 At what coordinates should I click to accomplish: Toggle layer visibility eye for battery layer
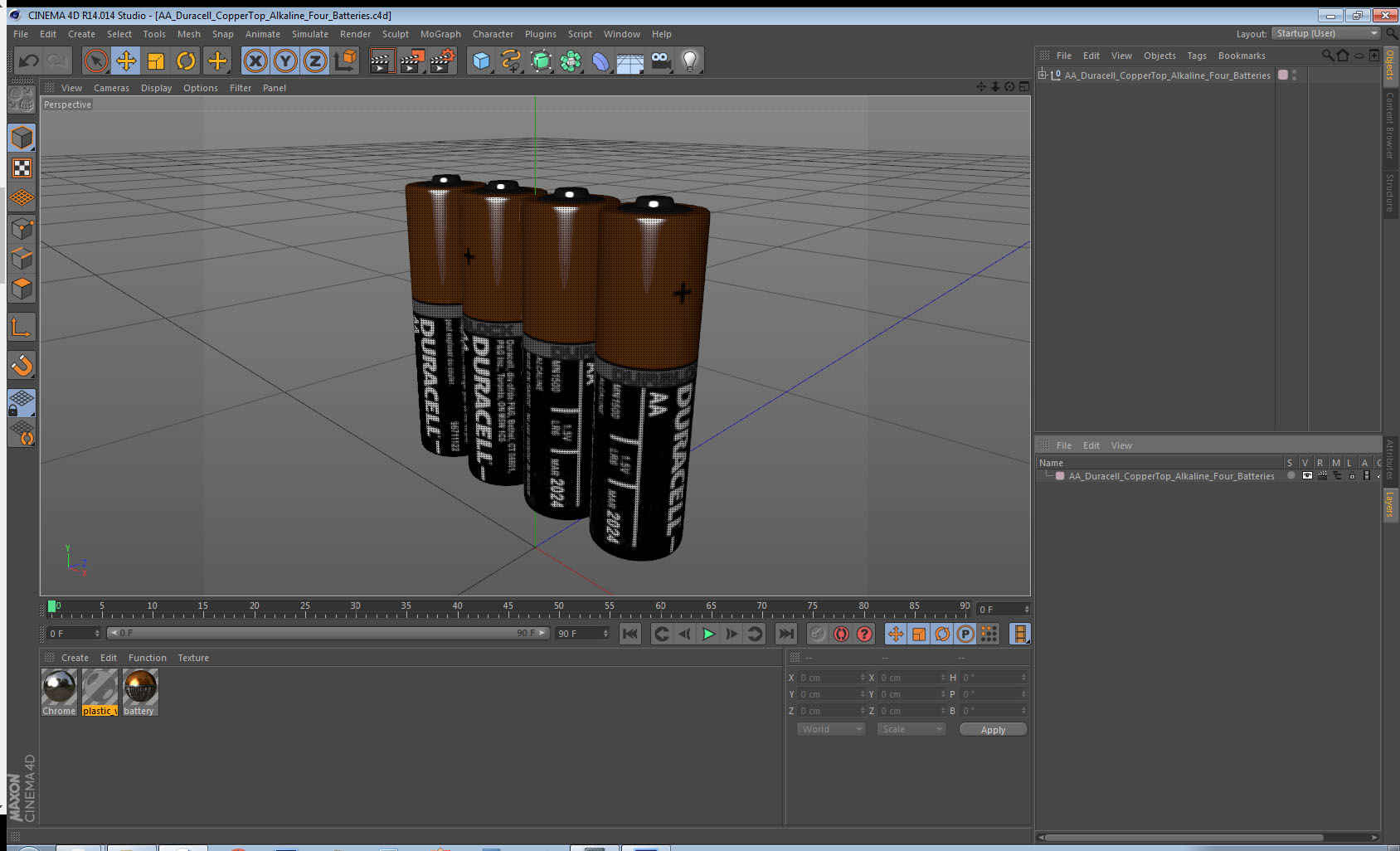point(1307,476)
